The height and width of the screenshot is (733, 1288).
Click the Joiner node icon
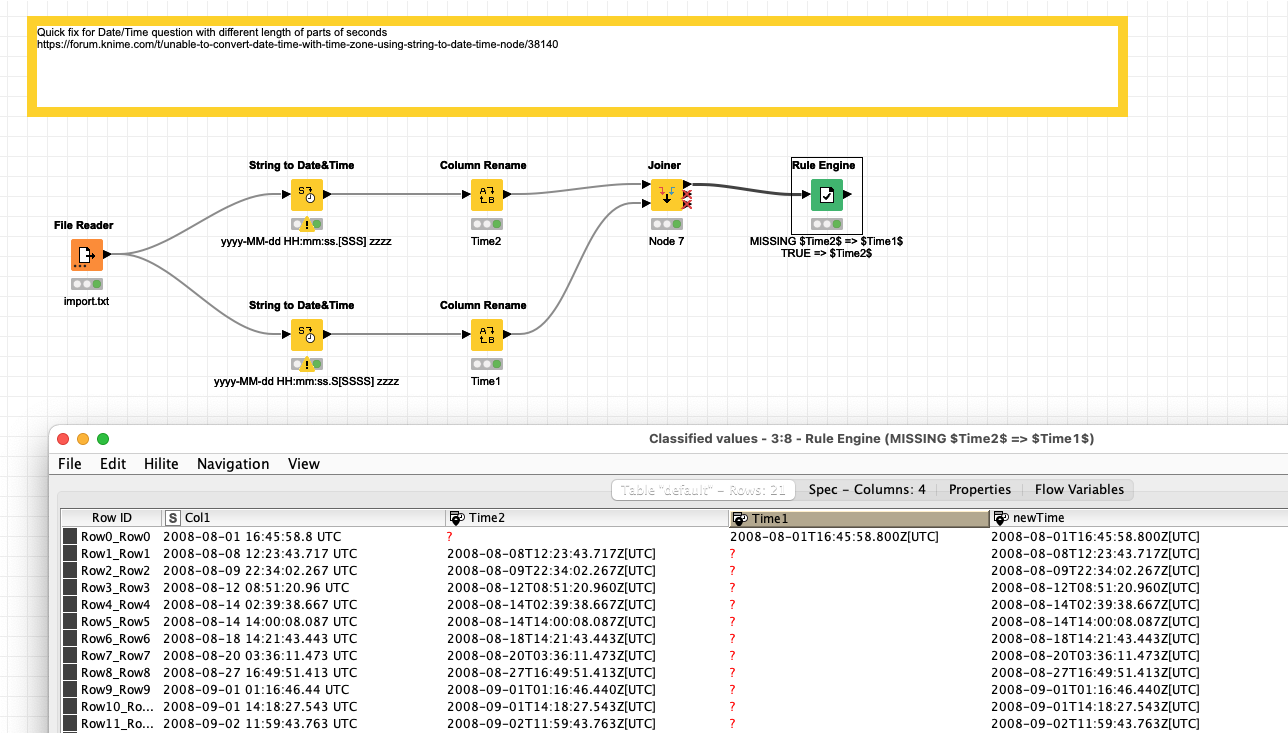pyautogui.click(x=667, y=195)
